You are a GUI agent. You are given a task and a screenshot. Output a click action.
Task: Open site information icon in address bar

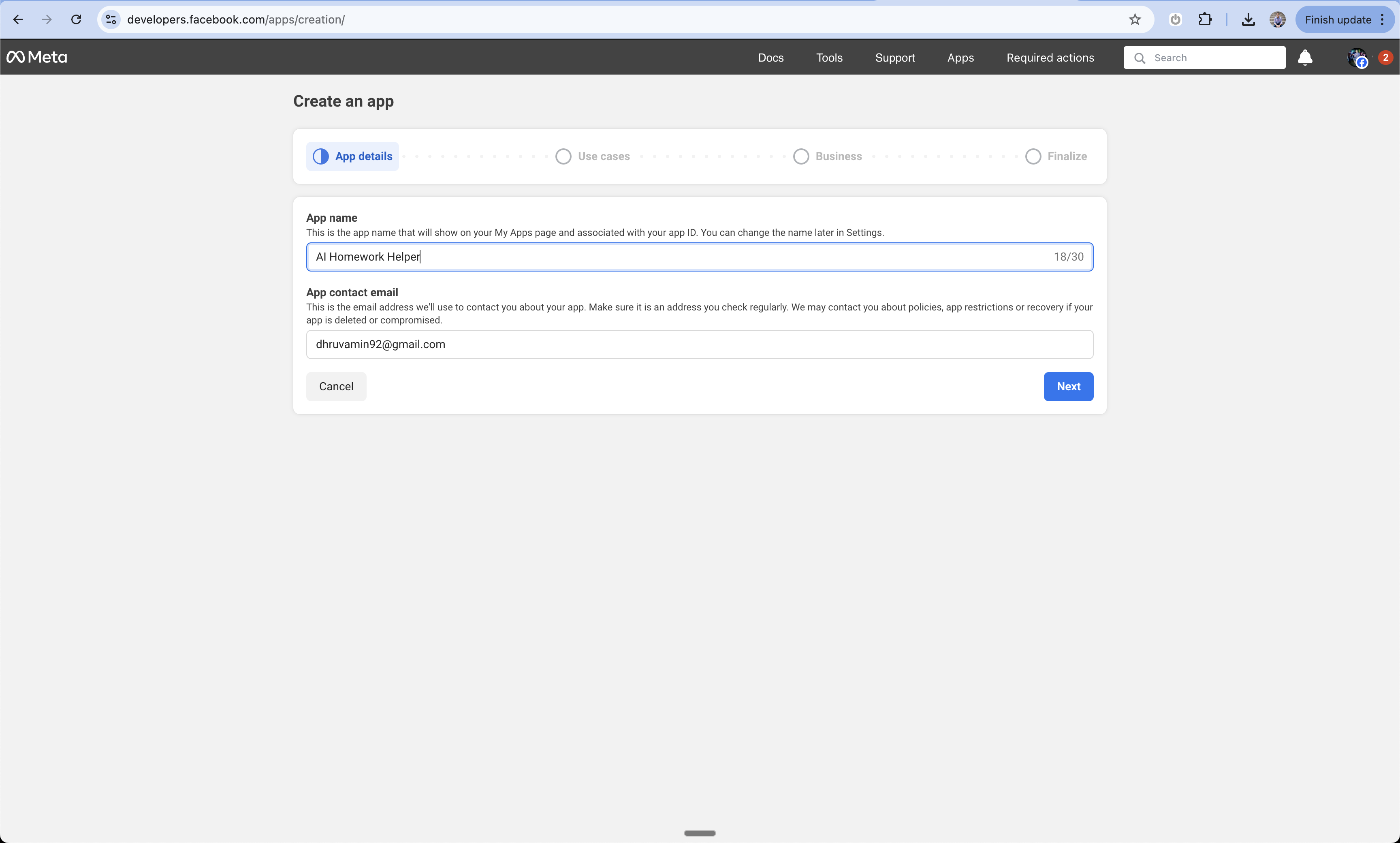pos(111,20)
